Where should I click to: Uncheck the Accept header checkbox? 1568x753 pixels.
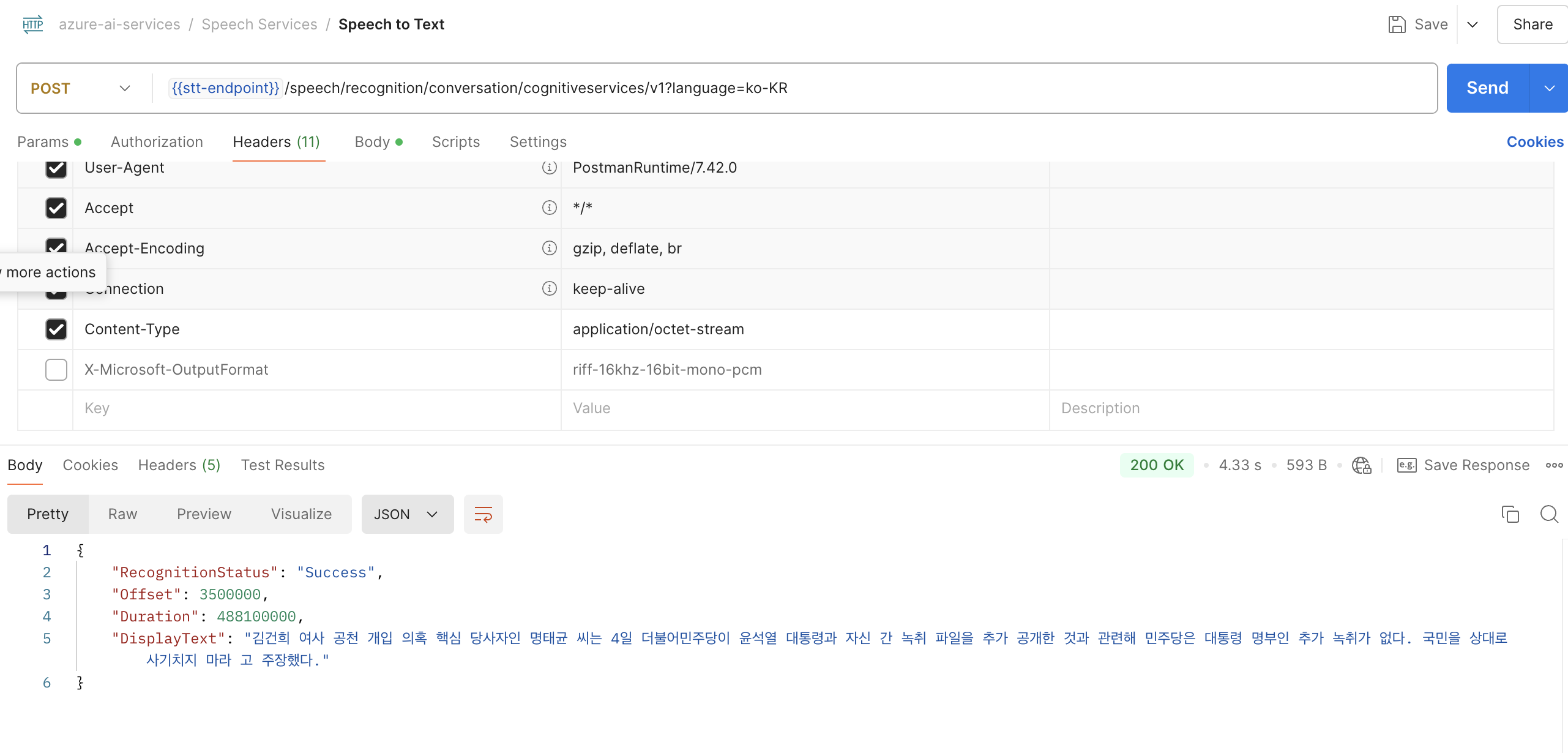[x=56, y=208]
